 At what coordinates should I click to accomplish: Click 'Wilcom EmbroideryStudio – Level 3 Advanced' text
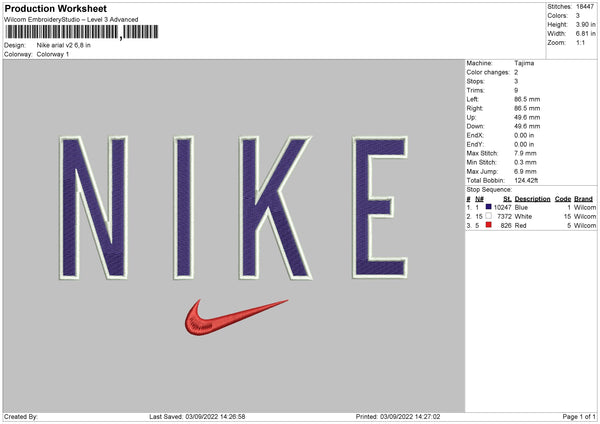click(71, 20)
